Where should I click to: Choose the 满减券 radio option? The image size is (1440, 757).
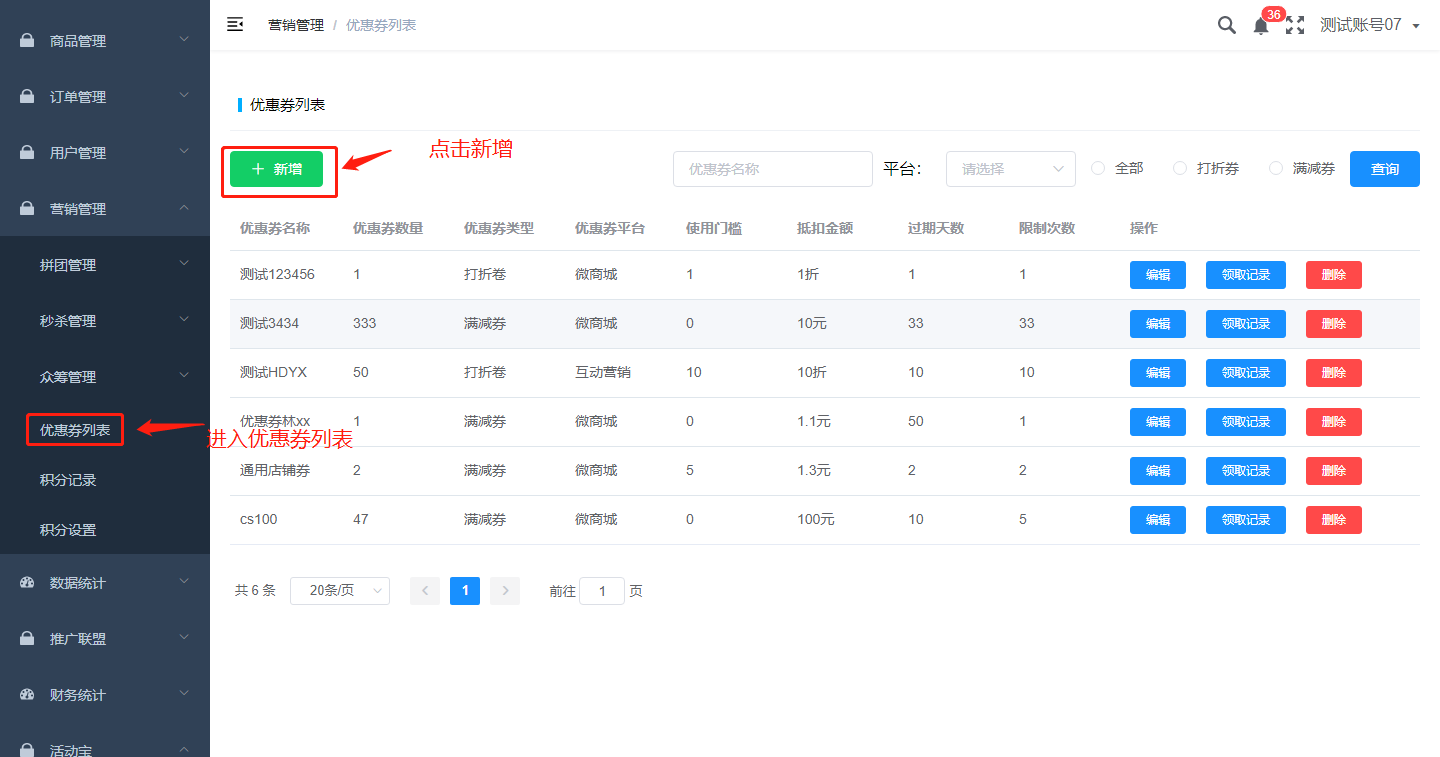1276,169
